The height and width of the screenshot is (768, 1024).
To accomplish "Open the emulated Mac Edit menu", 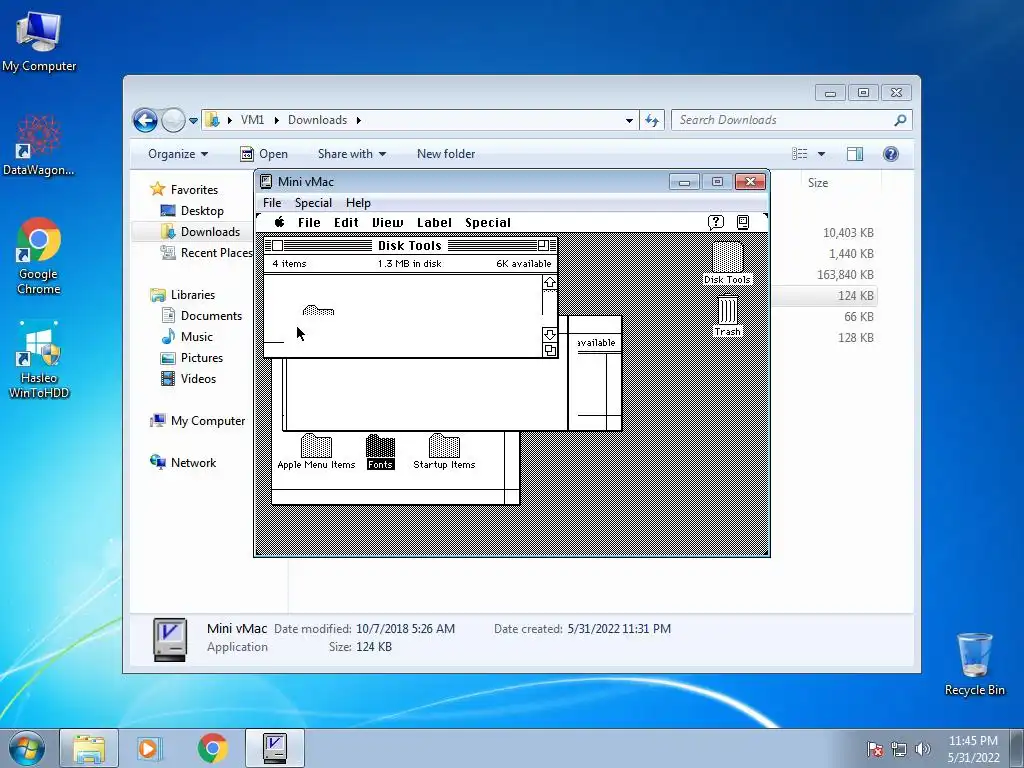I will pyautogui.click(x=346, y=223).
